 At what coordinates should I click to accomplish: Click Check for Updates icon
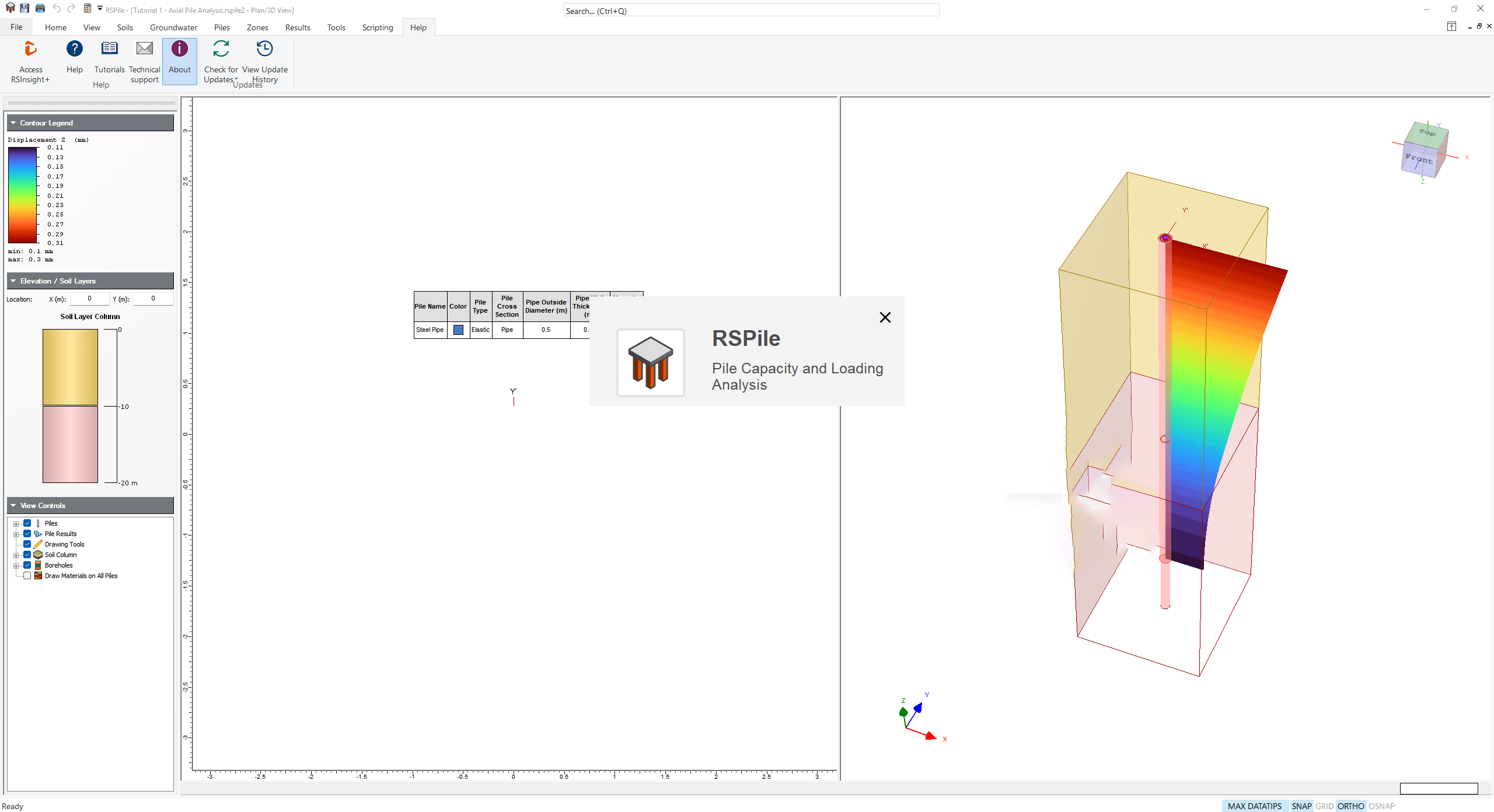pos(221,49)
